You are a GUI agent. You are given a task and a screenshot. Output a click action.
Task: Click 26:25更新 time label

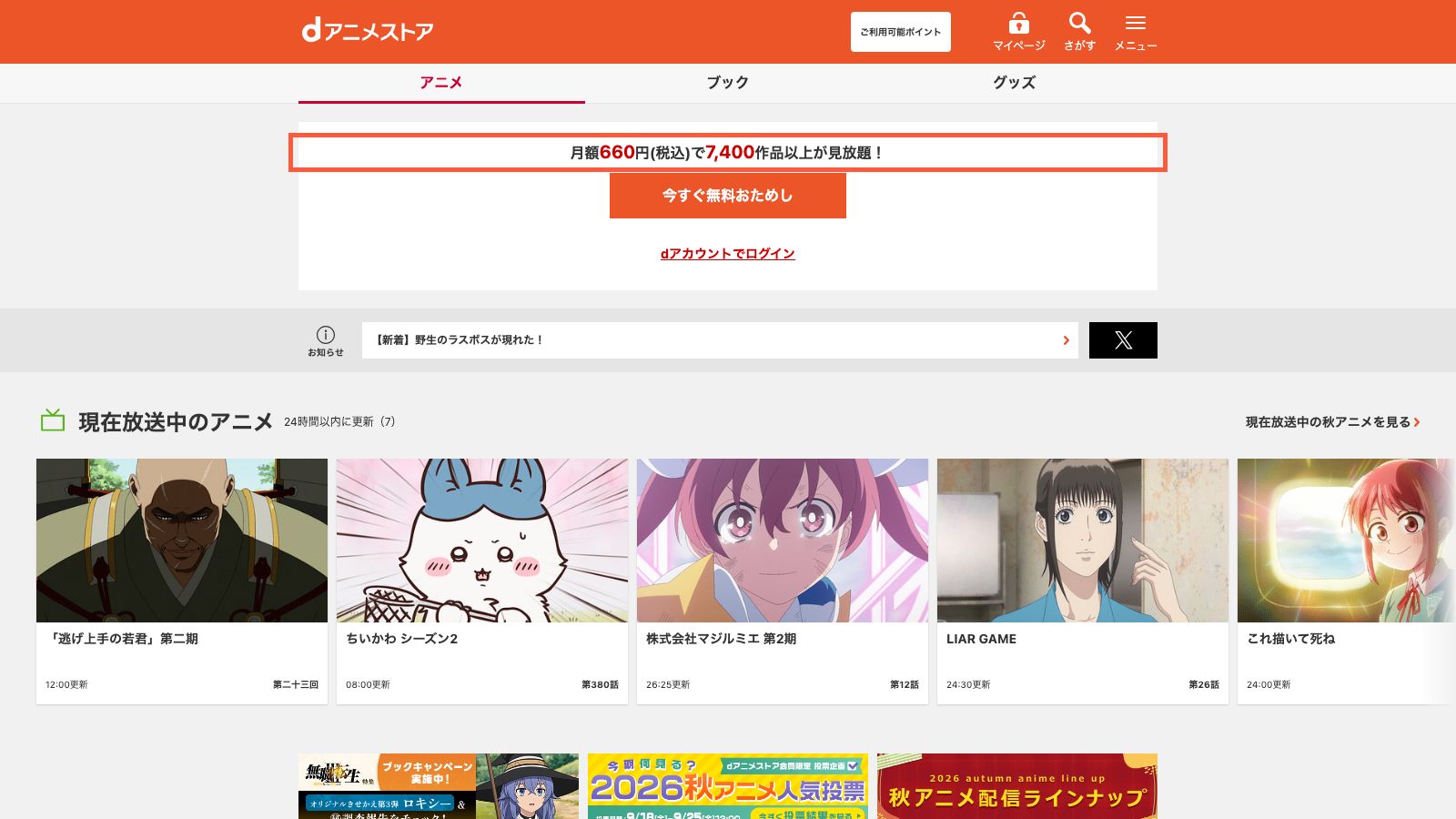tap(668, 684)
